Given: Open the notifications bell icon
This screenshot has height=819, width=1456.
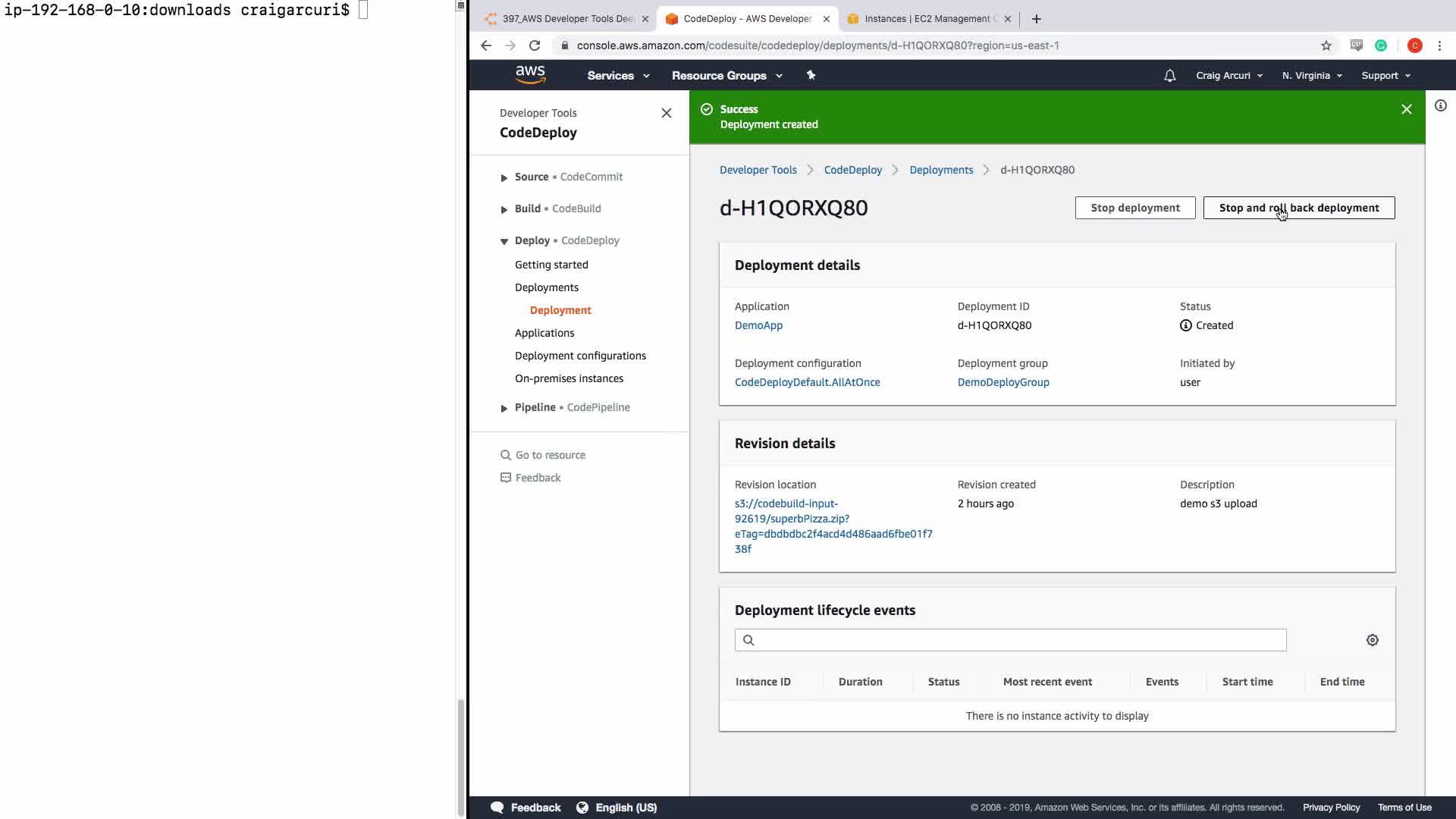Looking at the screenshot, I should [1169, 76].
